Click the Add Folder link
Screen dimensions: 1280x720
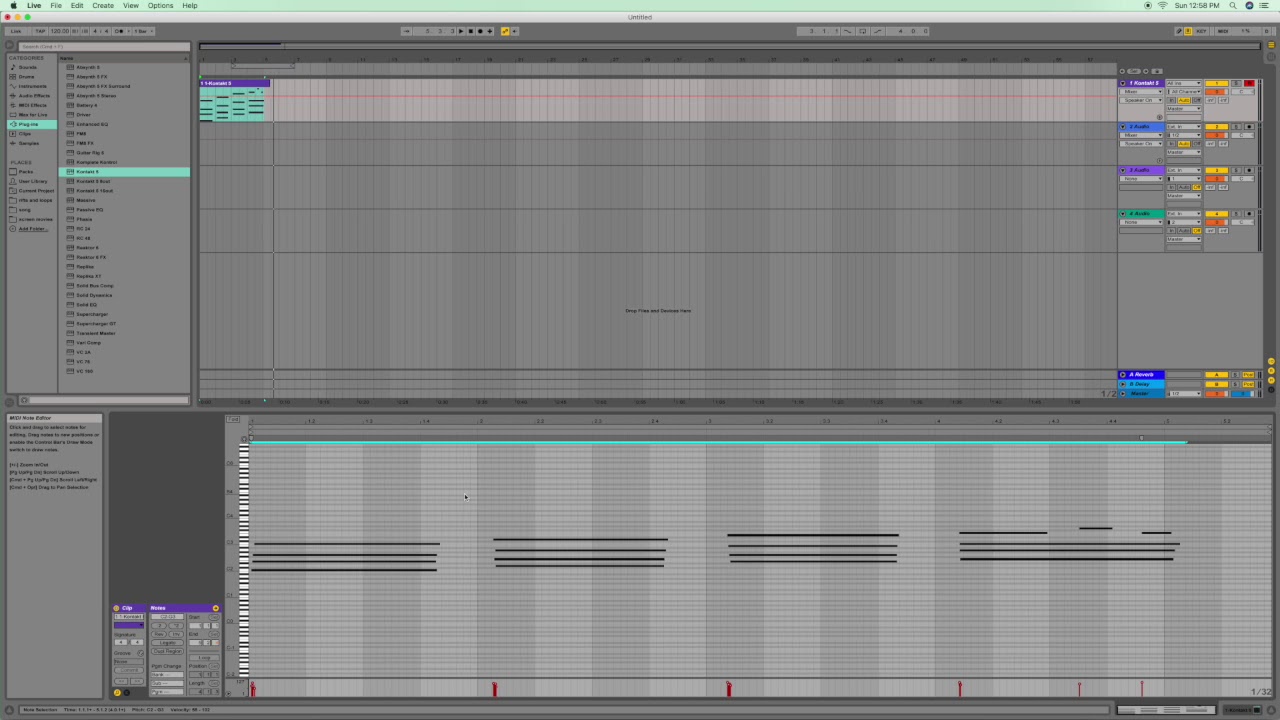32,229
